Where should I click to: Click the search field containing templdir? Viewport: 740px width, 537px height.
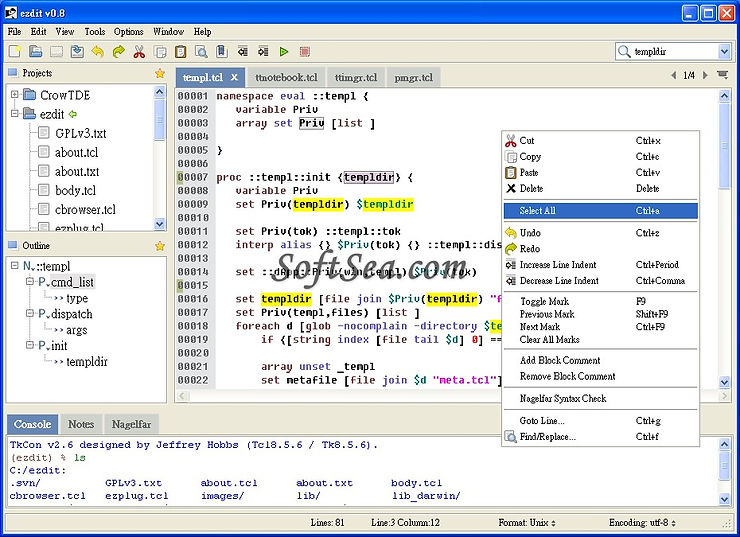(x=674, y=51)
